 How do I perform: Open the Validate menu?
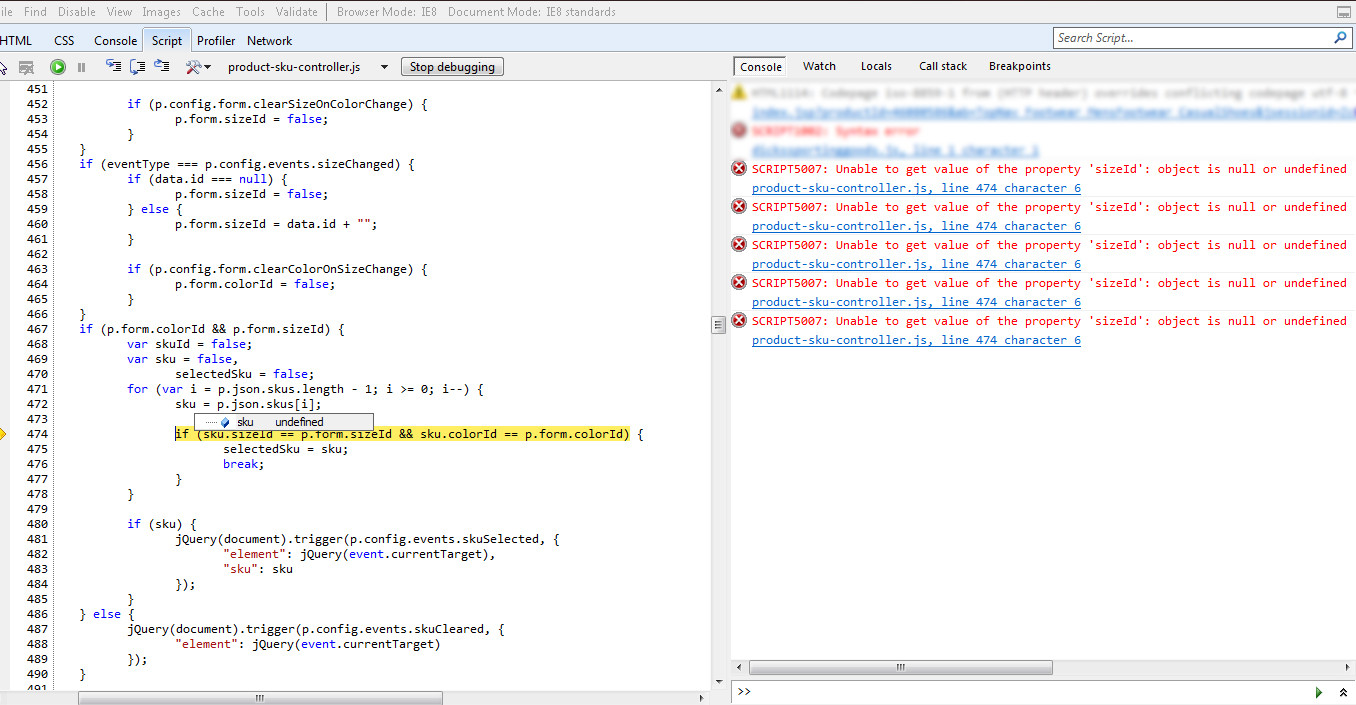coord(295,12)
